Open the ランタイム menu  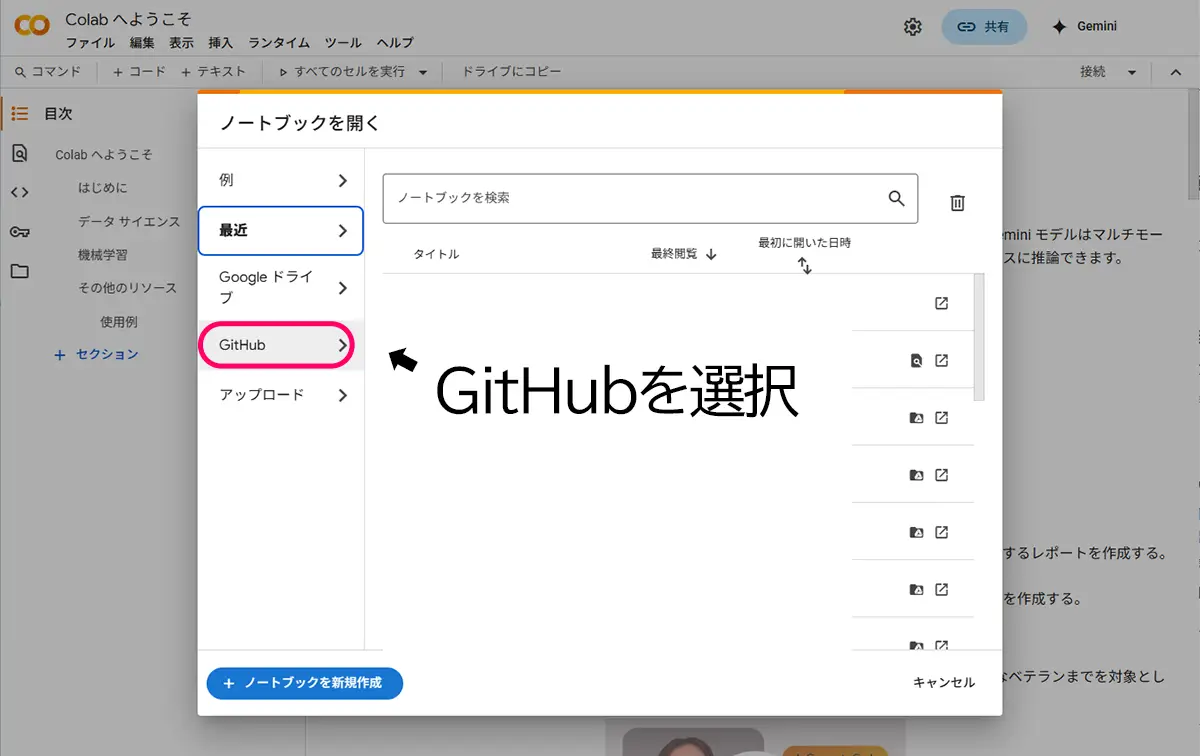pyautogui.click(x=279, y=43)
